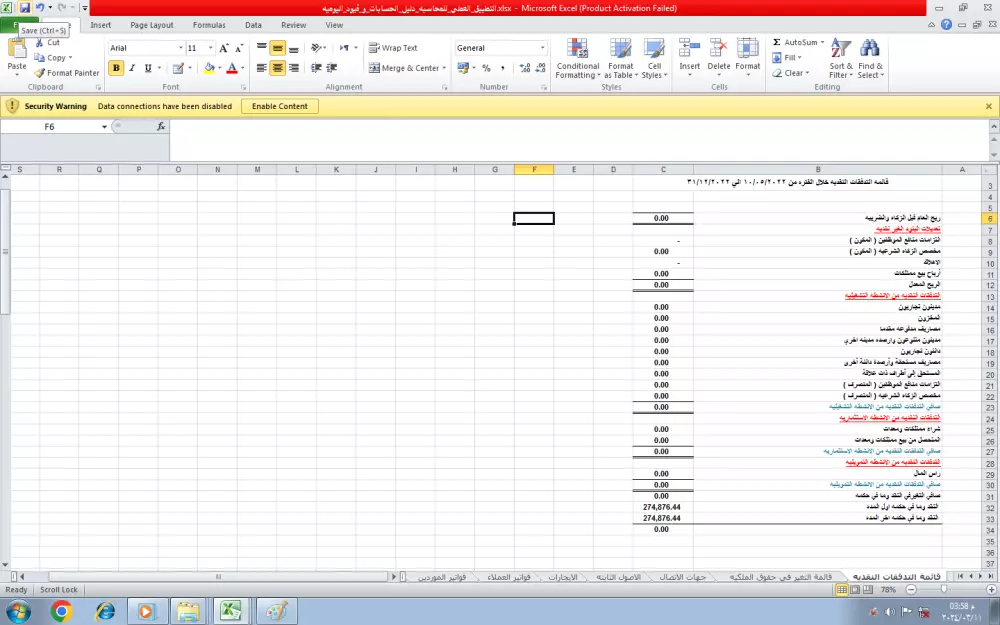The height and width of the screenshot is (625, 1000).
Task: Open the Font group dialog launcher
Action: pyautogui.click(x=244, y=87)
